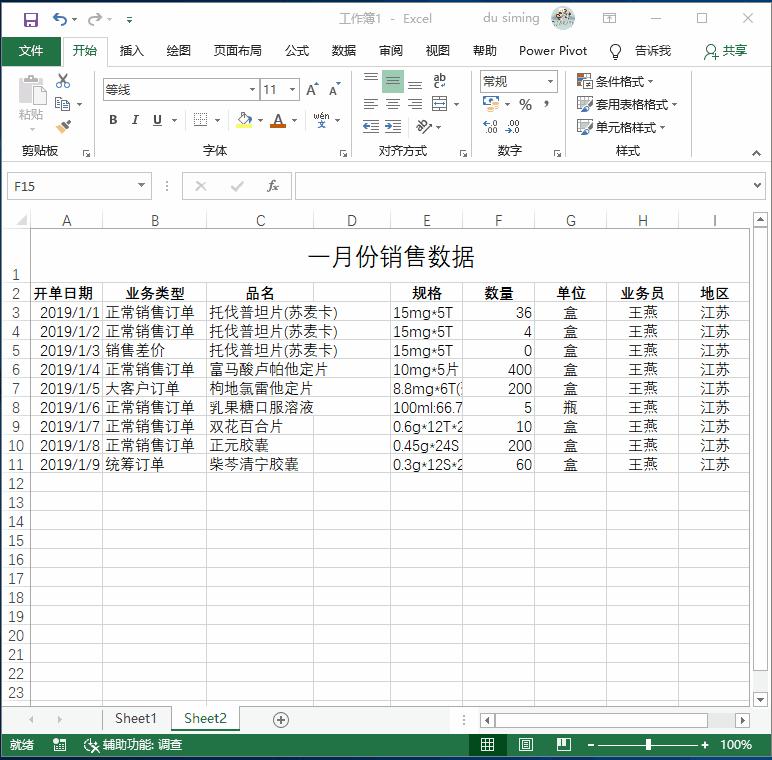Toggle bottom vertical alignment

click(415, 85)
